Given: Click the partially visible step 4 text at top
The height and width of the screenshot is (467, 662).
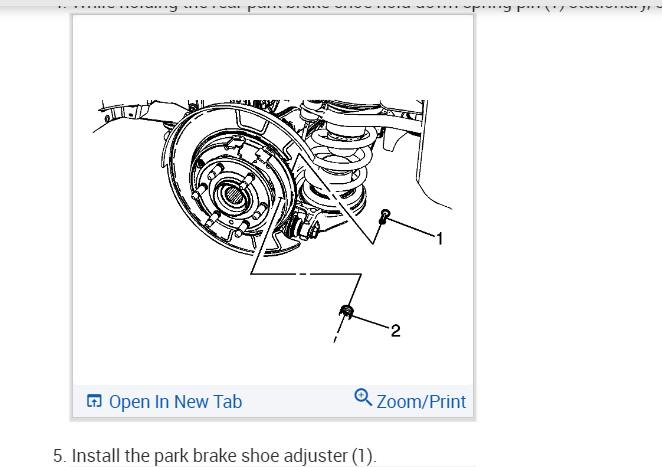Looking at the screenshot, I should [359, 5].
